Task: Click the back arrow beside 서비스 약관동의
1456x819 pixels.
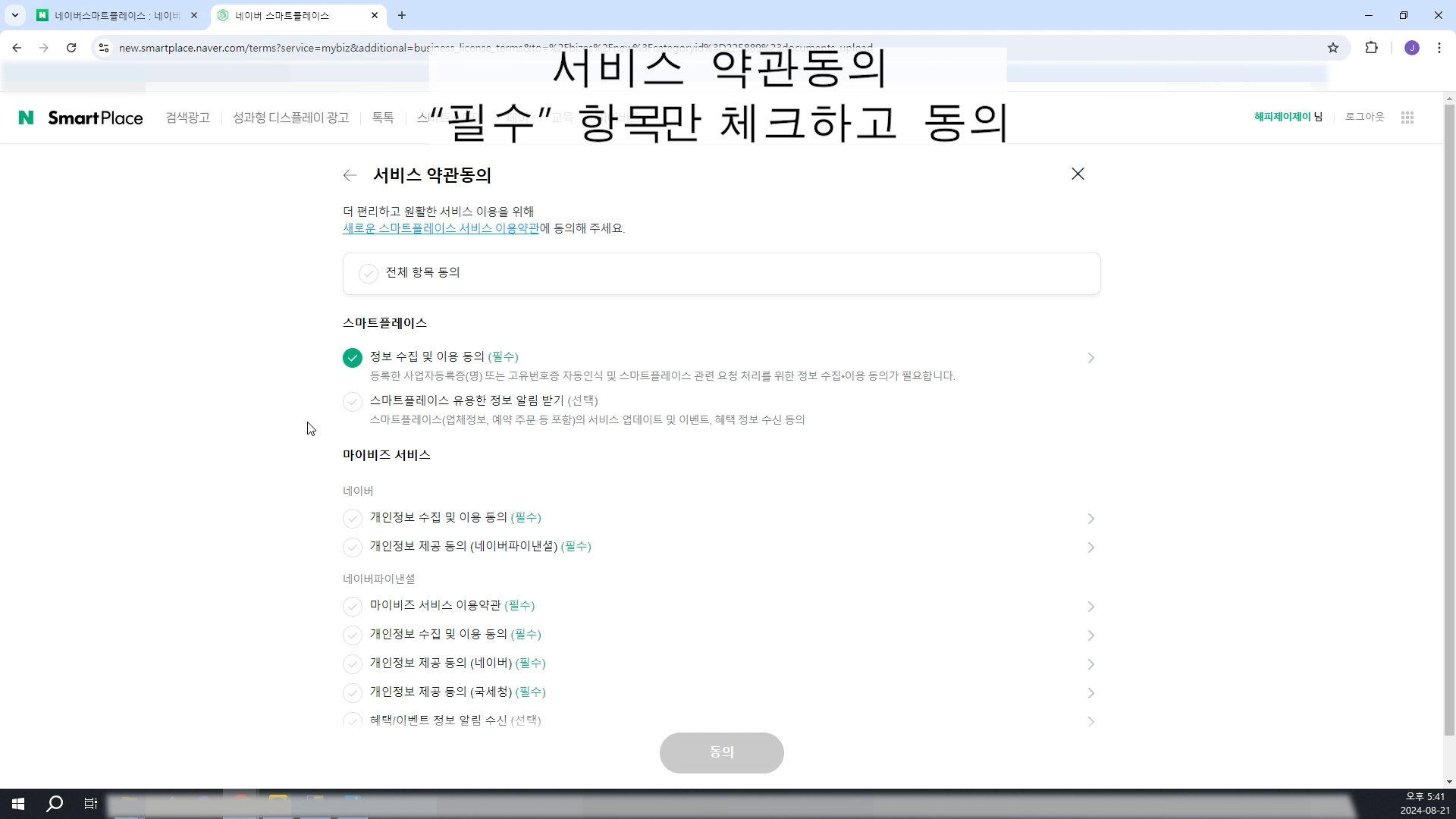Action: pyautogui.click(x=350, y=175)
